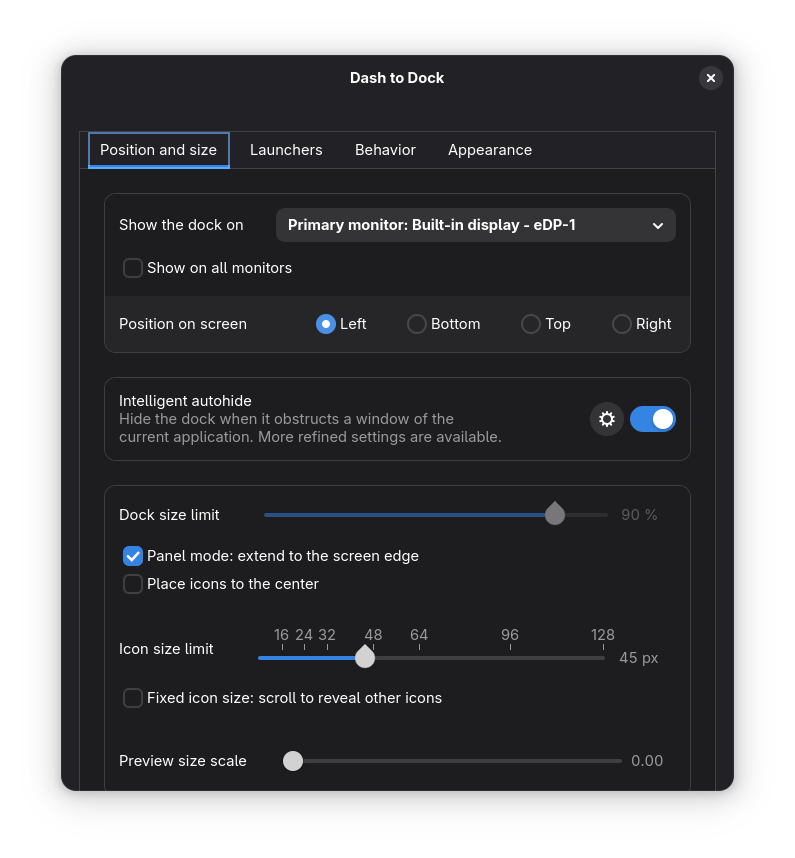The image size is (795, 858).
Task: Check Place icons to the center
Action: 133,584
